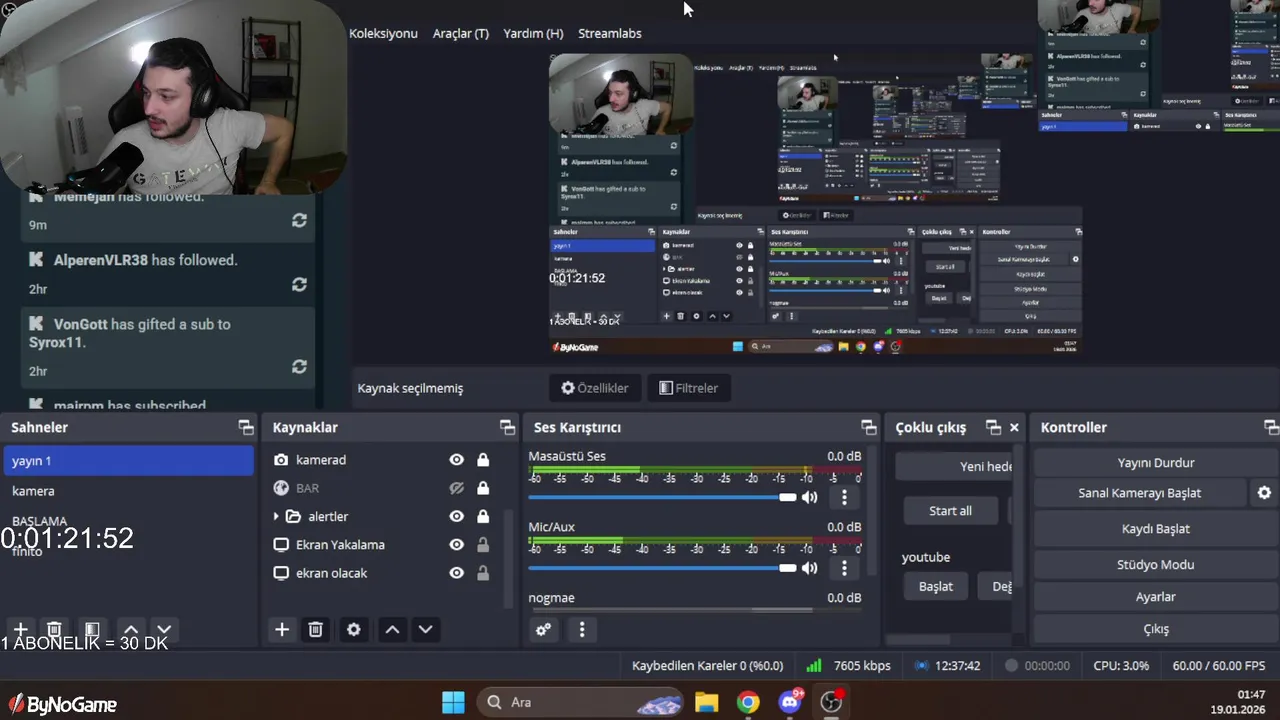Remove selected source with trash icon
This screenshot has height=720, width=1280.
[315, 629]
